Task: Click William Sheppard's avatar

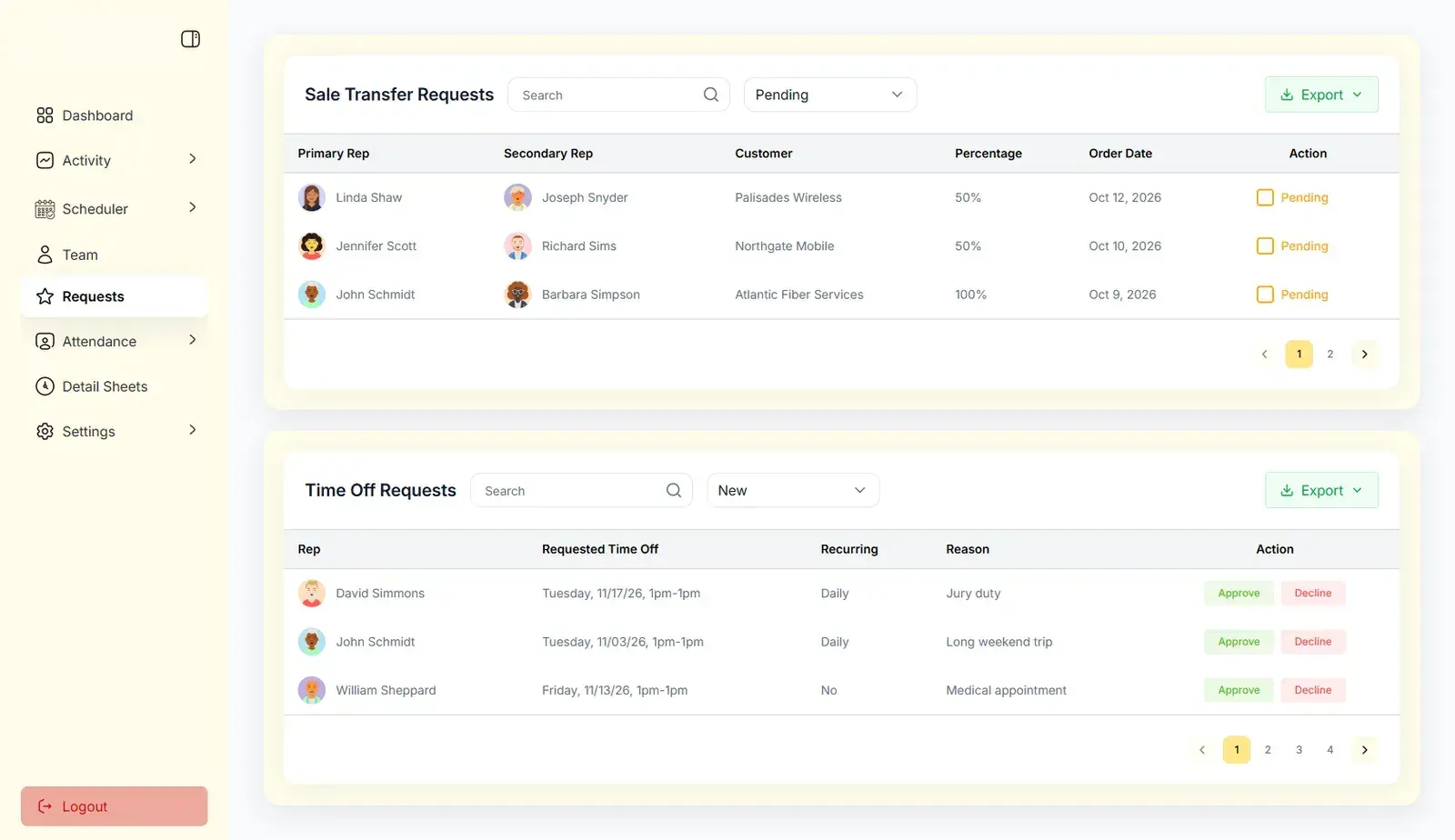Action: tap(312, 690)
